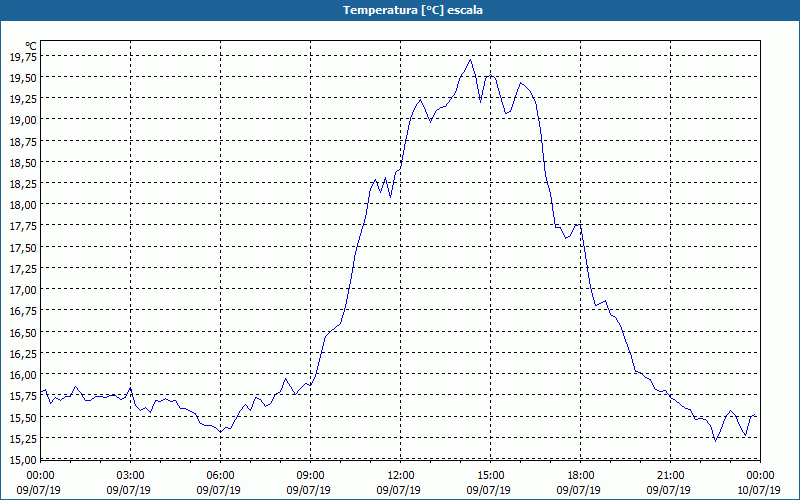Click the 19,25 y-axis label
Viewport: 800px width, 500px height.
tap(23, 98)
